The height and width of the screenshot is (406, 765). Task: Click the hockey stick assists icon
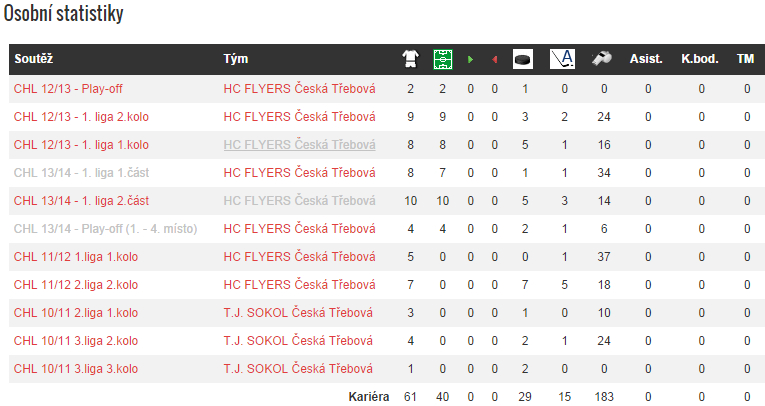[563, 60]
